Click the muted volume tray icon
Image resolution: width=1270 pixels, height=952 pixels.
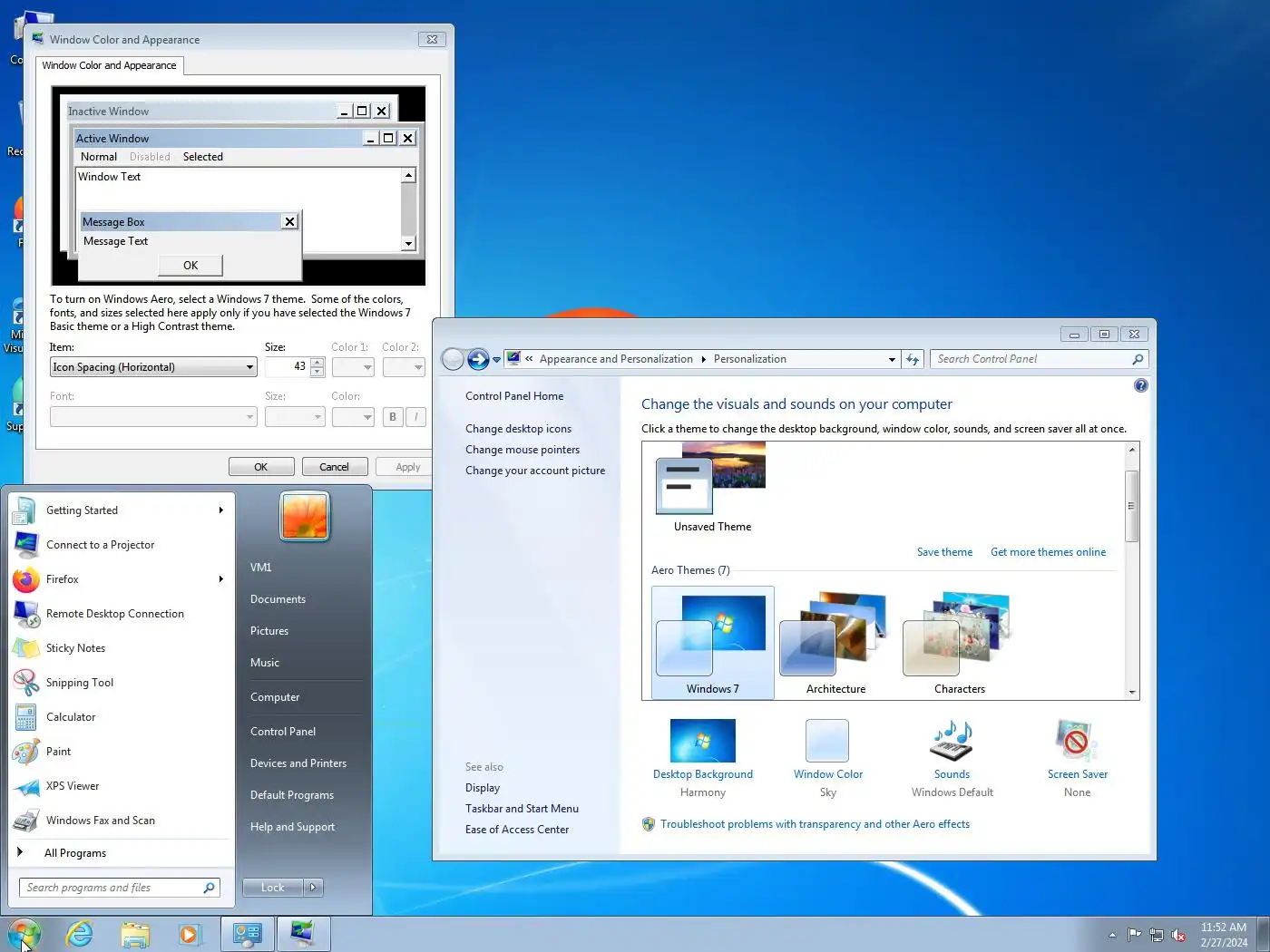coord(1178,935)
